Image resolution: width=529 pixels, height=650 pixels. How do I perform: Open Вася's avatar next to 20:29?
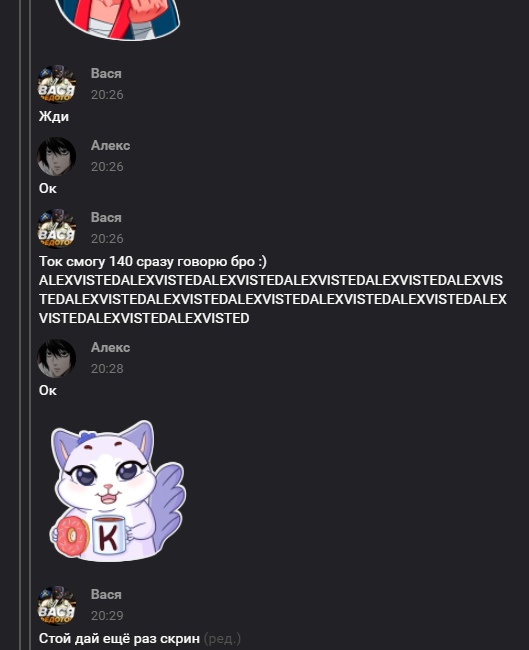pyautogui.click(x=56, y=605)
